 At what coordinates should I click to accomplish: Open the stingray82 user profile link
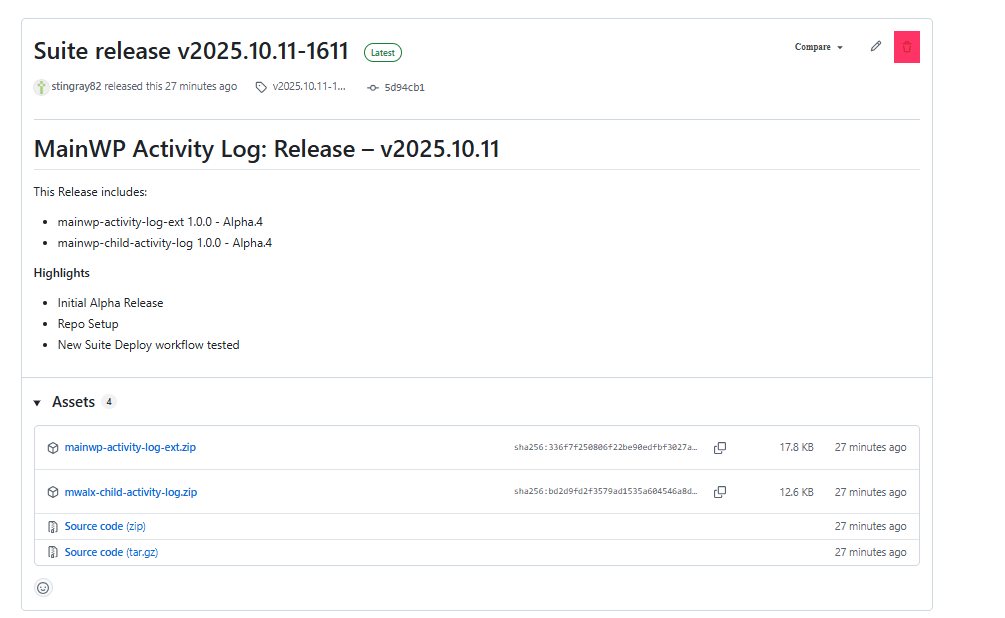click(x=76, y=87)
